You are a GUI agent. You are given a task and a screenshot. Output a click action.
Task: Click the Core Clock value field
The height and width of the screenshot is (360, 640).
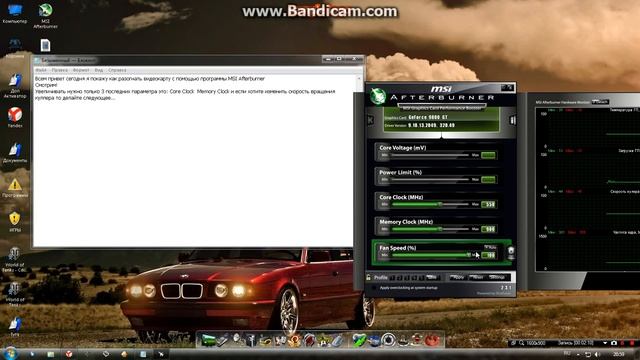[489, 204]
